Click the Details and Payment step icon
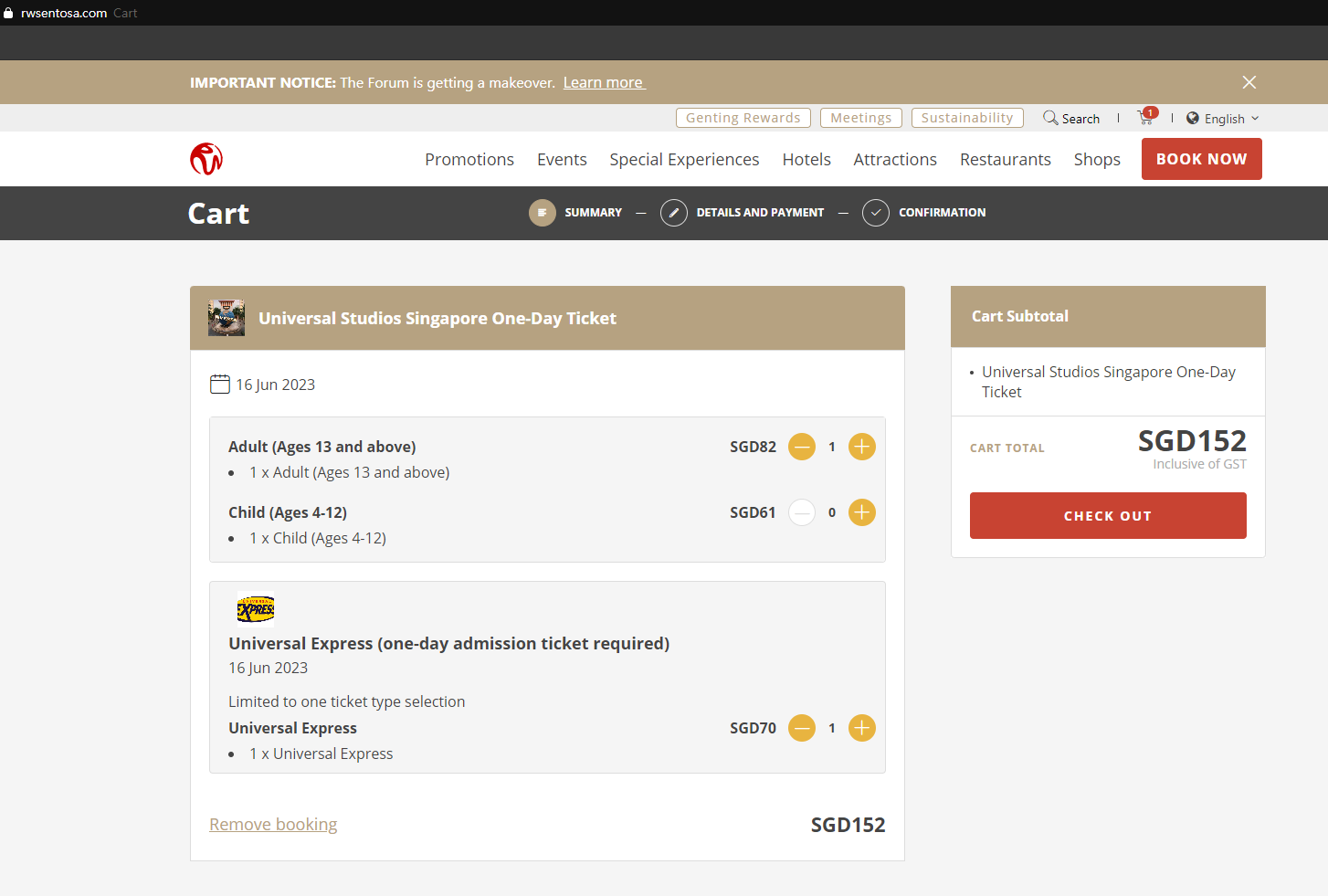This screenshot has width=1328, height=896. [674, 213]
